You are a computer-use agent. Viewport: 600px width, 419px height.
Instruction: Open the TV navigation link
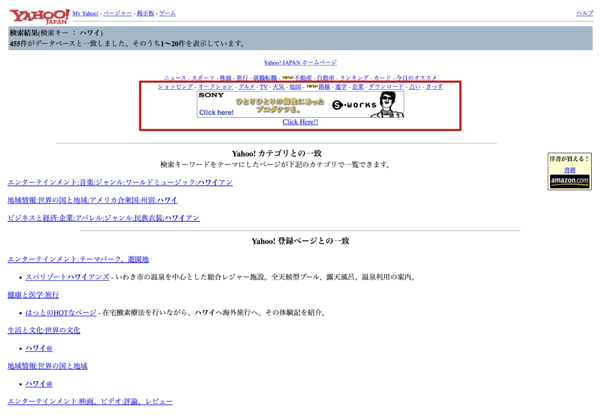[x=264, y=87]
